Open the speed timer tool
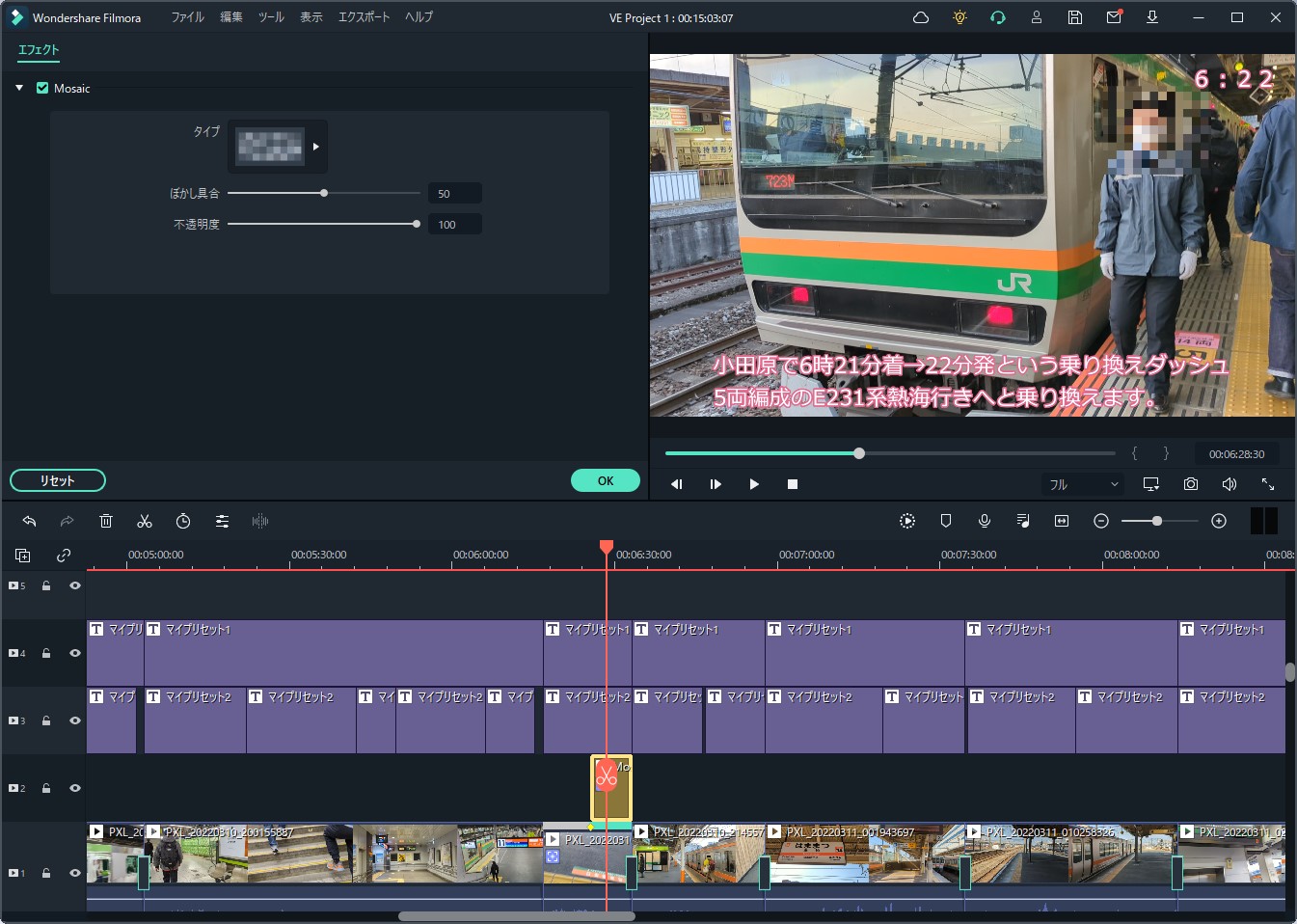Image resolution: width=1297 pixels, height=924 pixels. (x=183, y=521)
